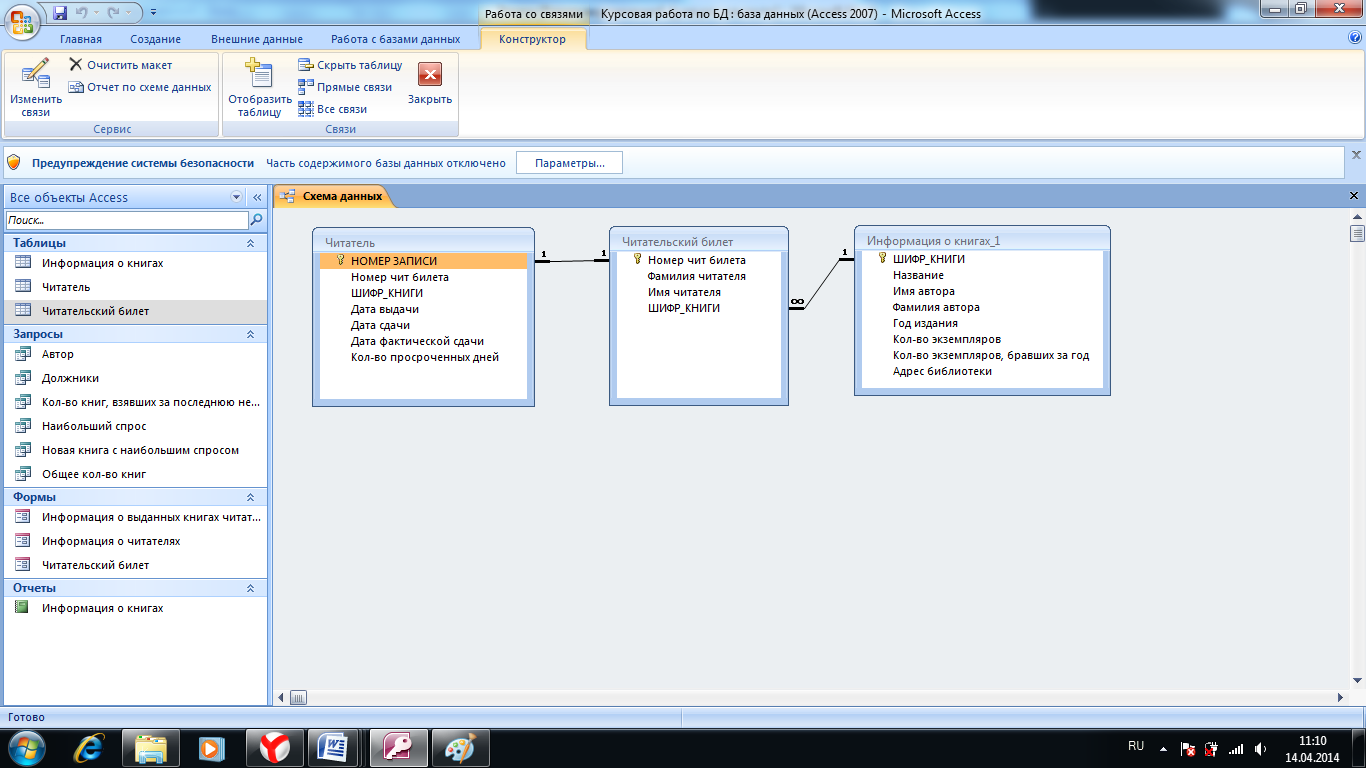Click the search magnifier icon
Screen dimensions: 1366x768
pos(257,220)
